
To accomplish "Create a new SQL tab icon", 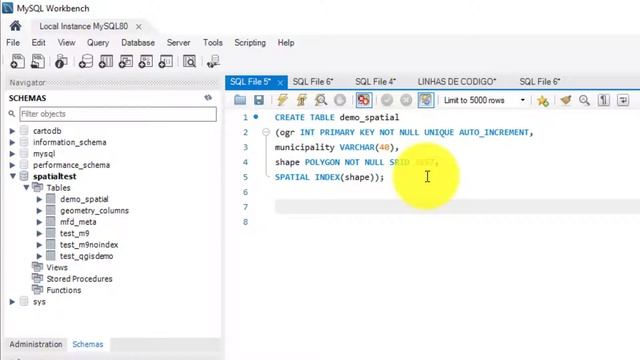I will pos(18,61).
